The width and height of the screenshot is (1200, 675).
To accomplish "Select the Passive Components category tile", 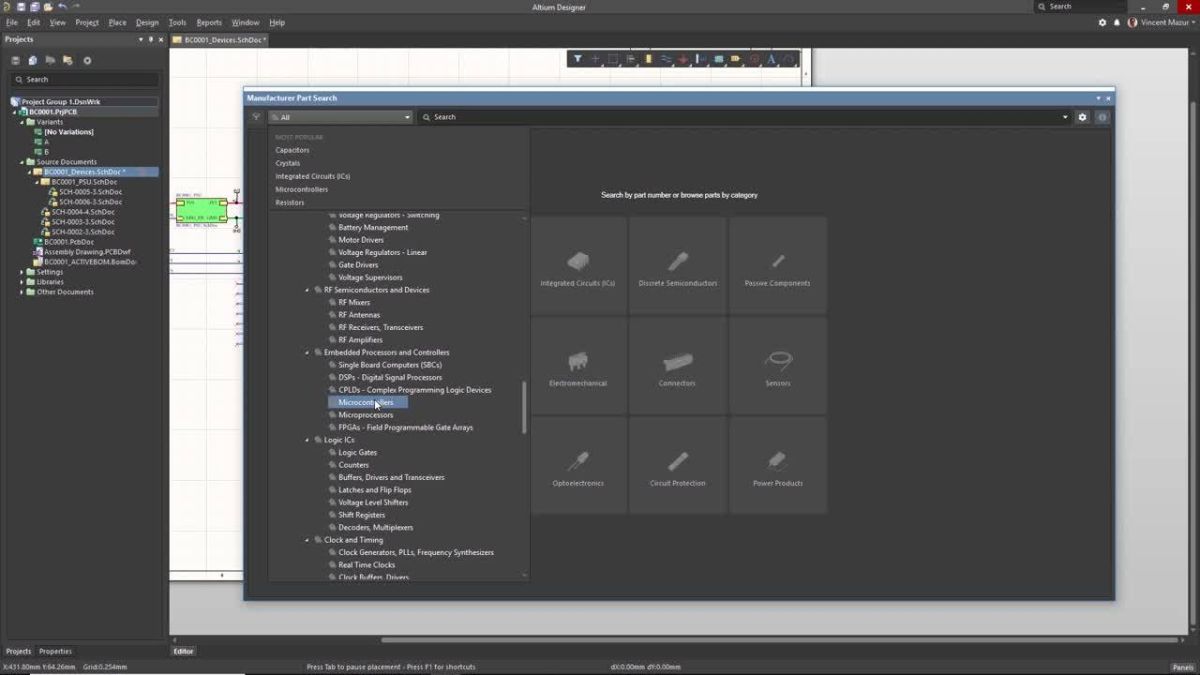I will click(777, 262).
